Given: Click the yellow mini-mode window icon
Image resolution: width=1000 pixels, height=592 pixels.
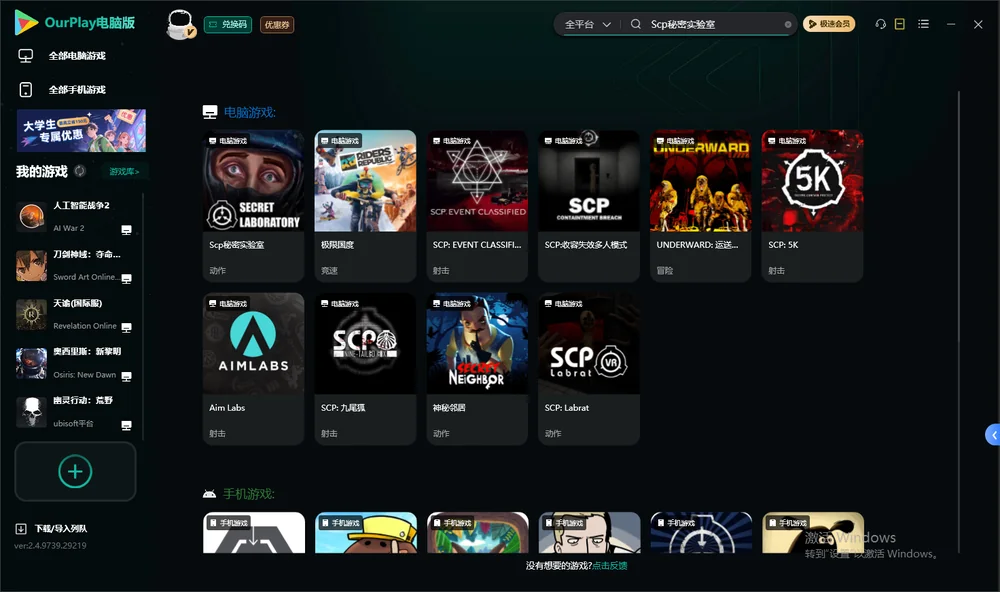Looking at the screenshot, I should pos(900,24).
